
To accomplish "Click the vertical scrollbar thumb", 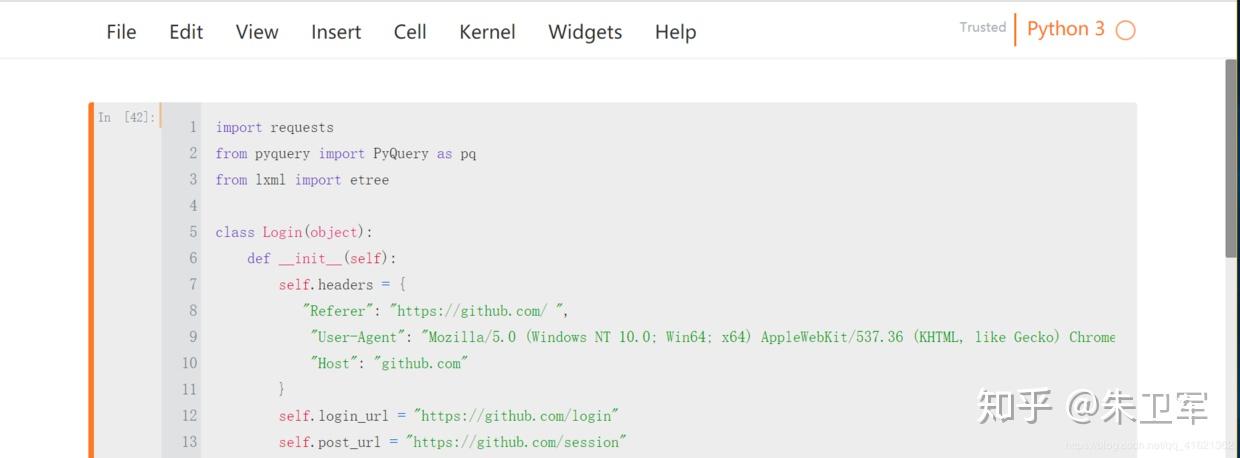I will [x=1231, y=158].
